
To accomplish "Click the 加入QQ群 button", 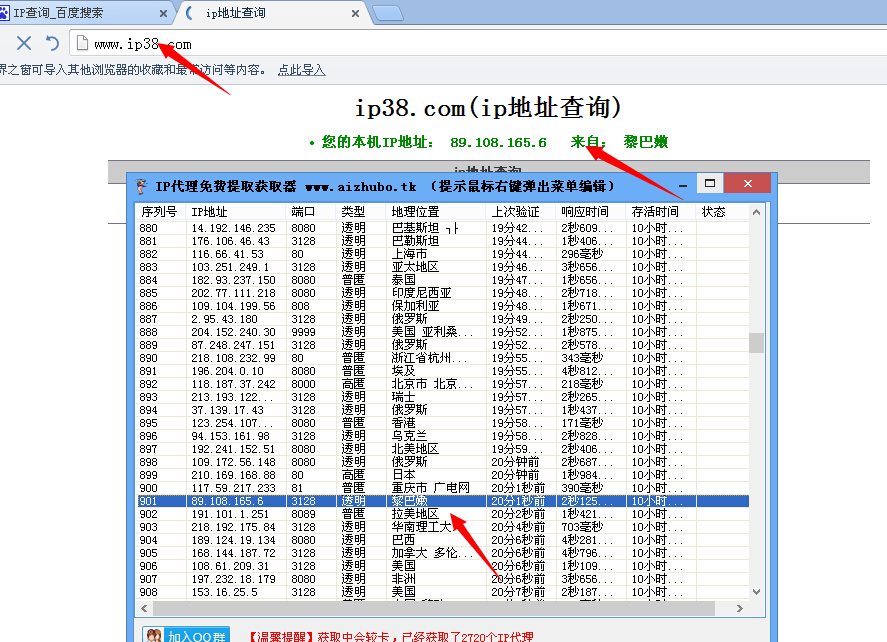I will pos(185,636).
